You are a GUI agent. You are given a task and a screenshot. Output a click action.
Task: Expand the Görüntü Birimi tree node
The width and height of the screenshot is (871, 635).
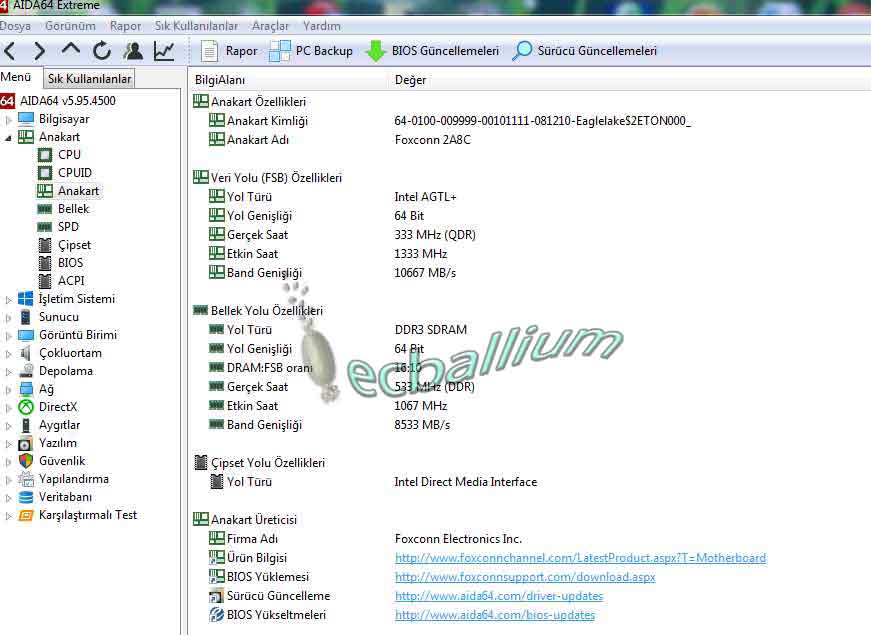8,336
